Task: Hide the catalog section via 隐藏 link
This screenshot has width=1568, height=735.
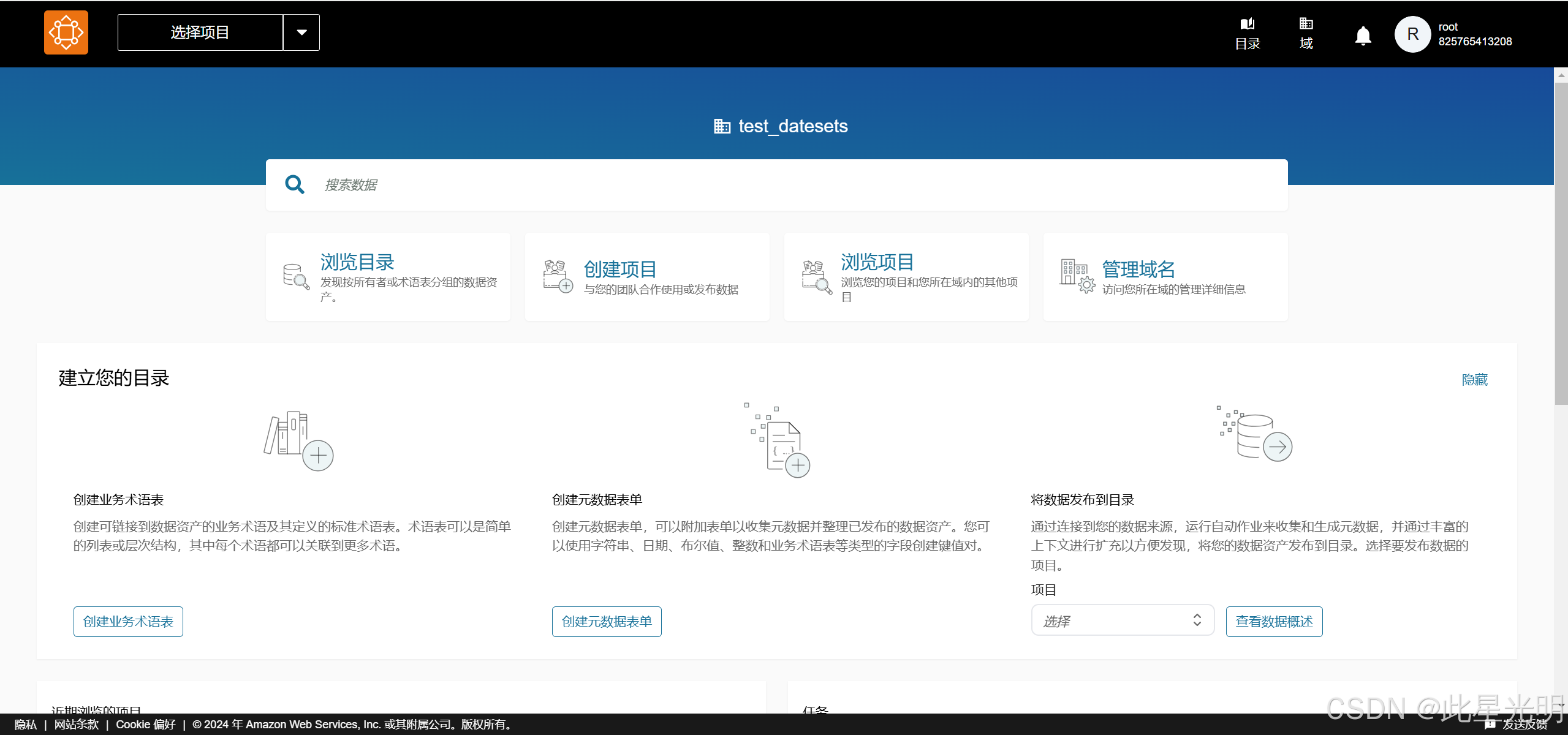Action: pos(1474,380)
